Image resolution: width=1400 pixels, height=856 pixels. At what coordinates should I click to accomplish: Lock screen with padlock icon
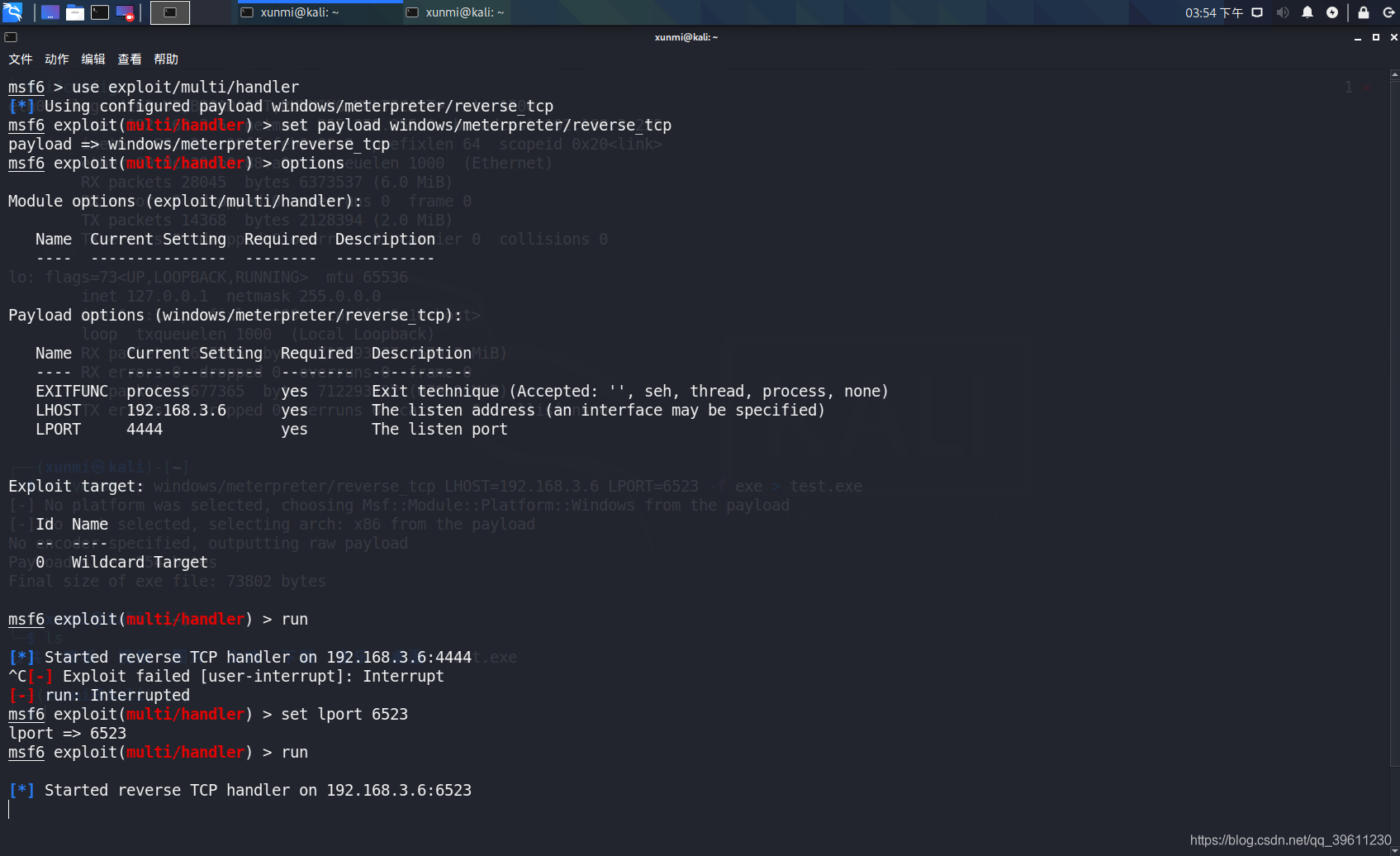tap(1364, 12)
